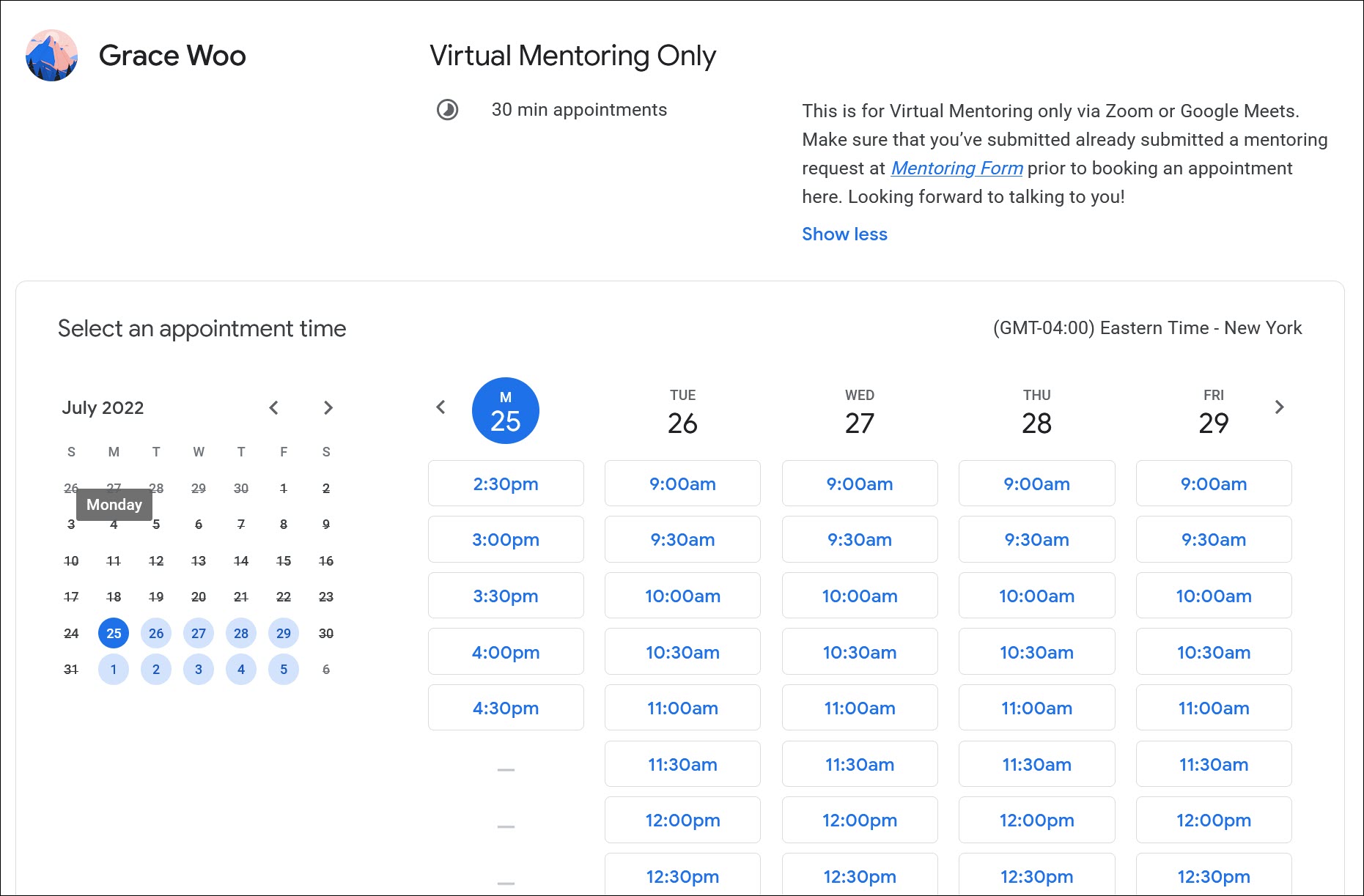The height and width of the screenshot is (896, 1364).
Task: Choose the 4:30pm slot on Monday
Action: coord(505,708)
